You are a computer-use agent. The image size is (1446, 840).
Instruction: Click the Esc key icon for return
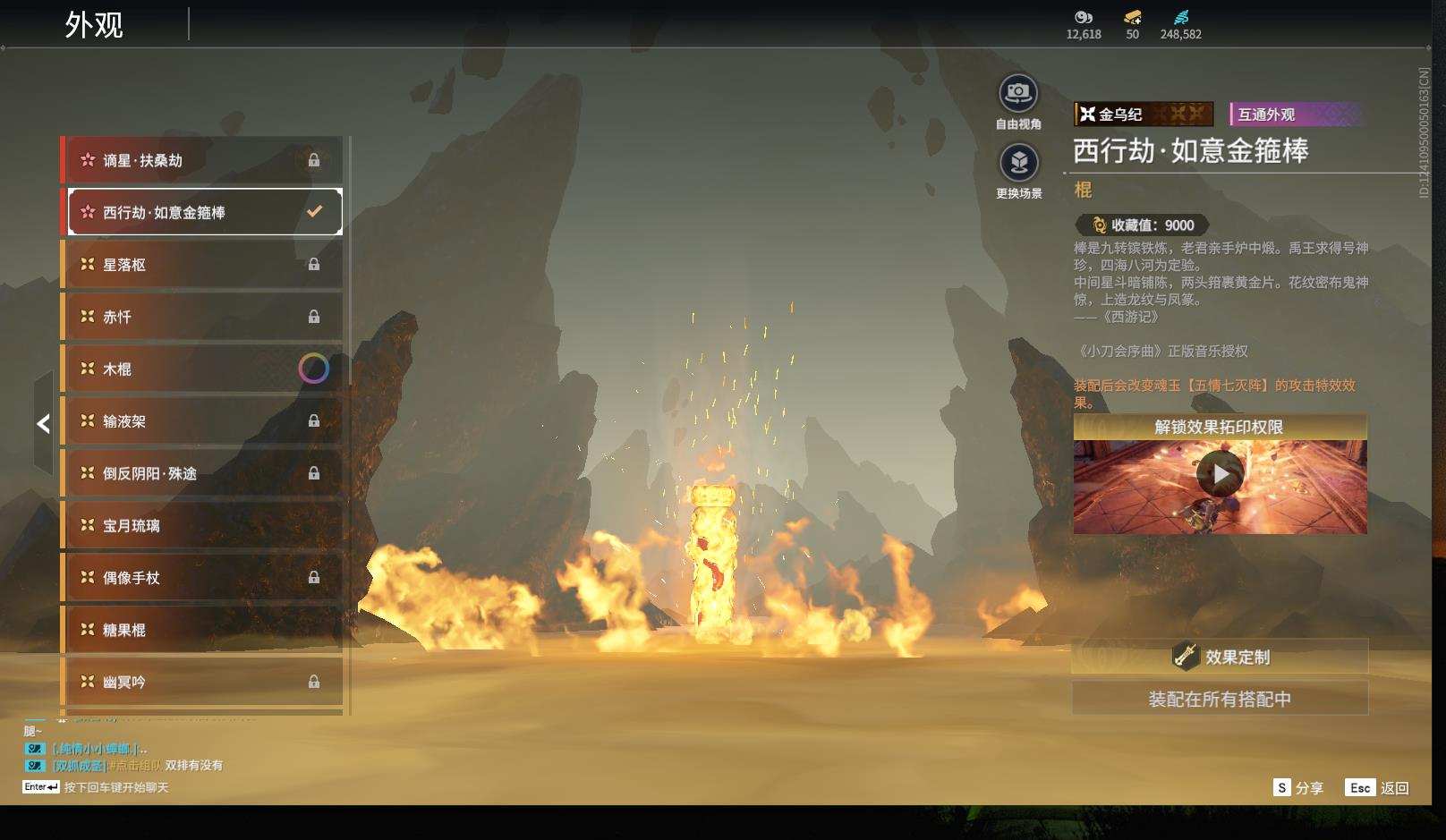click(x=1360, y=788)
